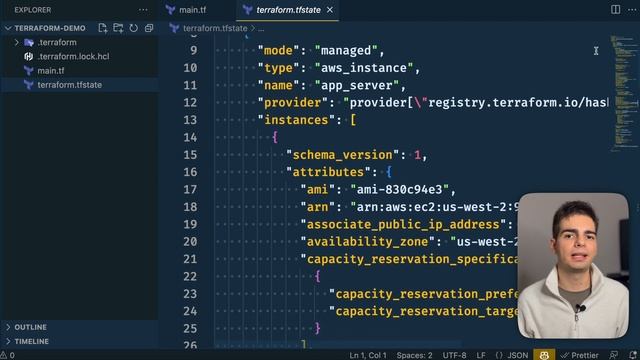The image size is (640, 360).
Task: Click the Ln 1, Col 1 cursor position
Action: click(x=368, y=355)
